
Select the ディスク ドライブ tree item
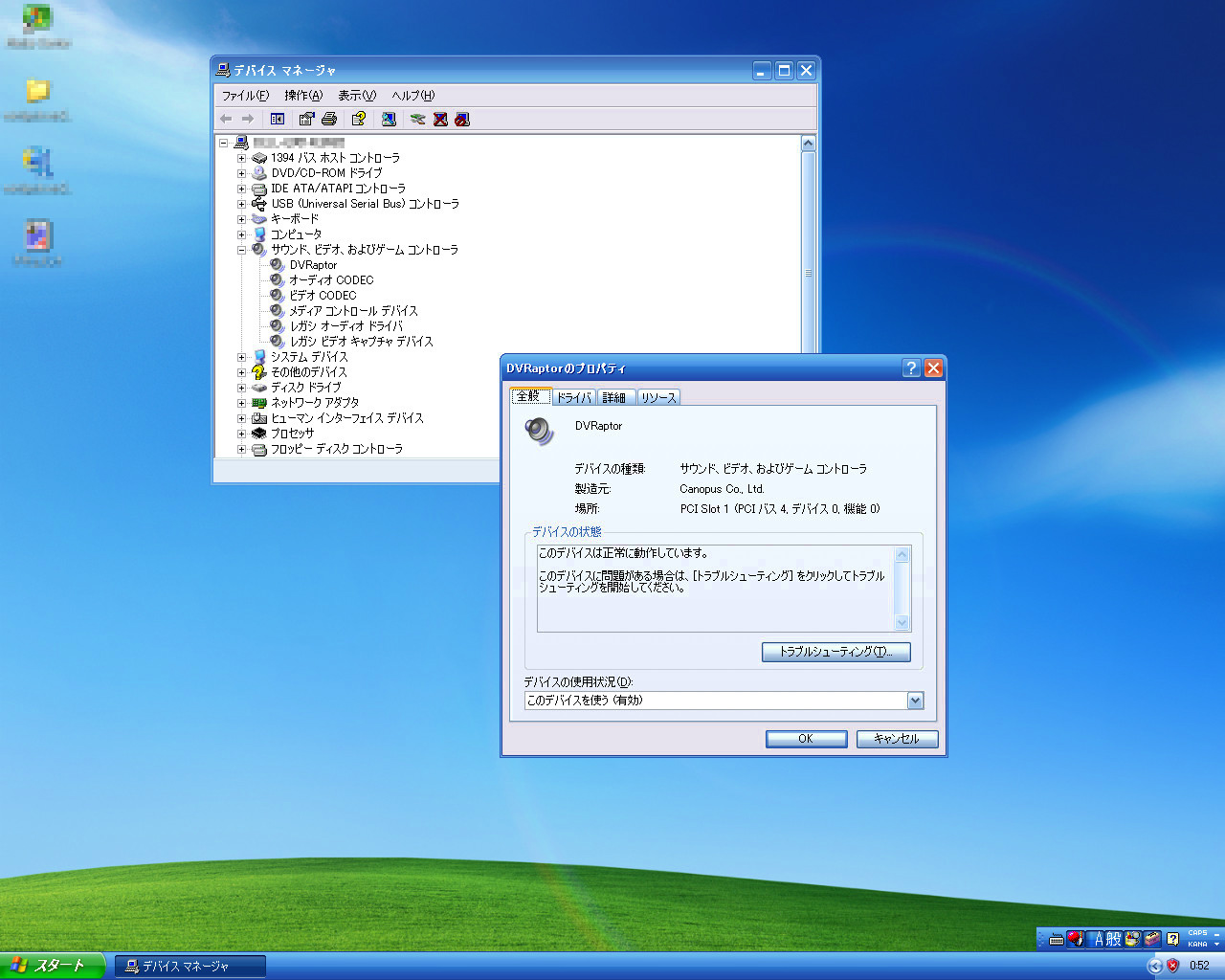point(305,388)
